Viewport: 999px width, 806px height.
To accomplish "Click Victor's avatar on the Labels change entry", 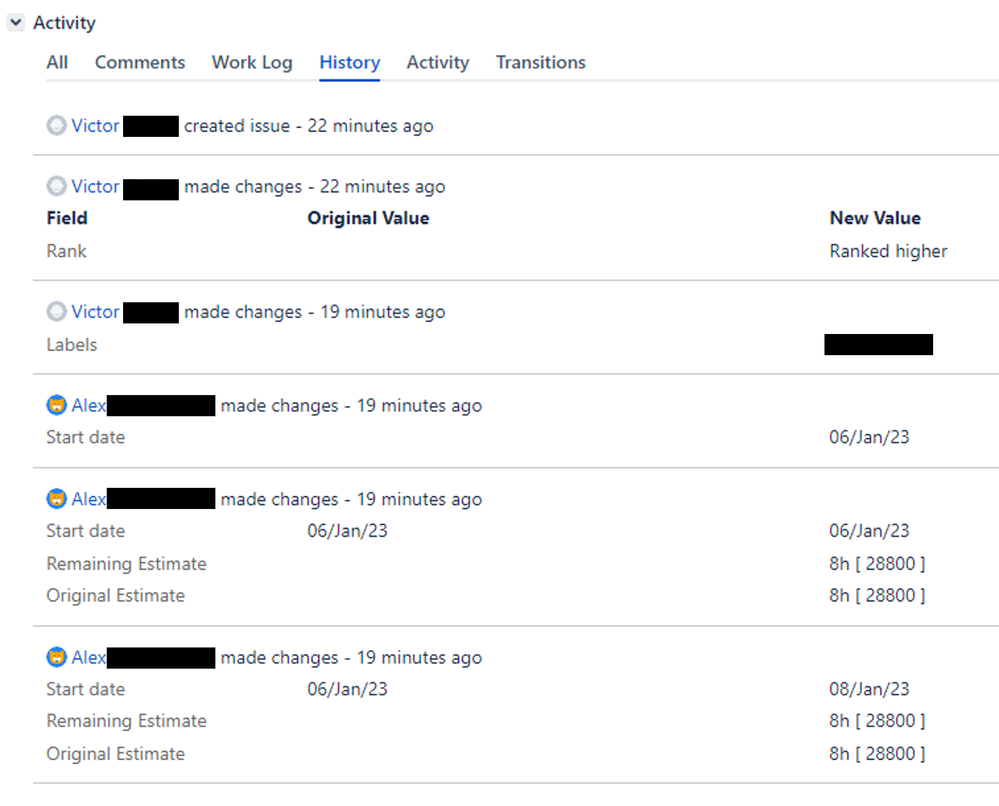I will click(x=57, y=312).
